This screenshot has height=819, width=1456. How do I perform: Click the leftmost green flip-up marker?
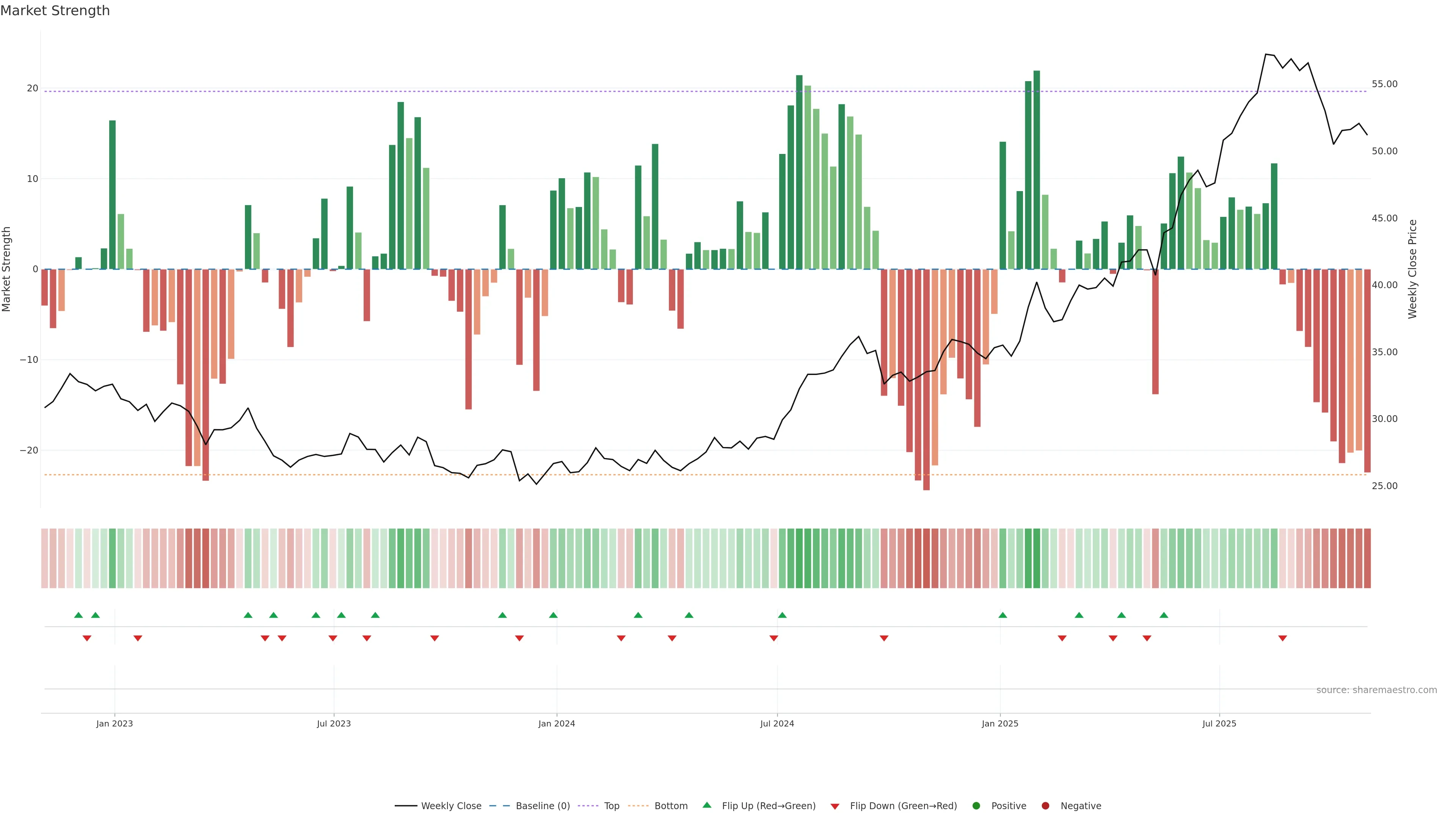(x=78, y=615)
